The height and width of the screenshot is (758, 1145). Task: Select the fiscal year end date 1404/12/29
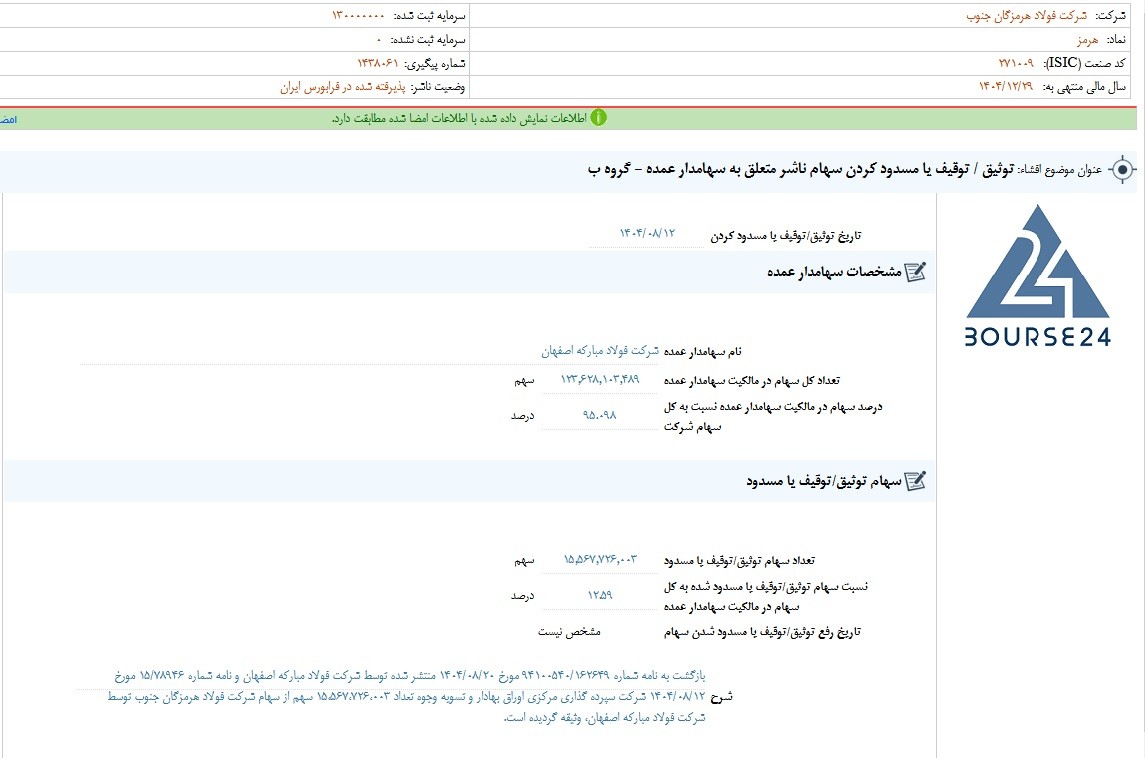coord(1006,87)
